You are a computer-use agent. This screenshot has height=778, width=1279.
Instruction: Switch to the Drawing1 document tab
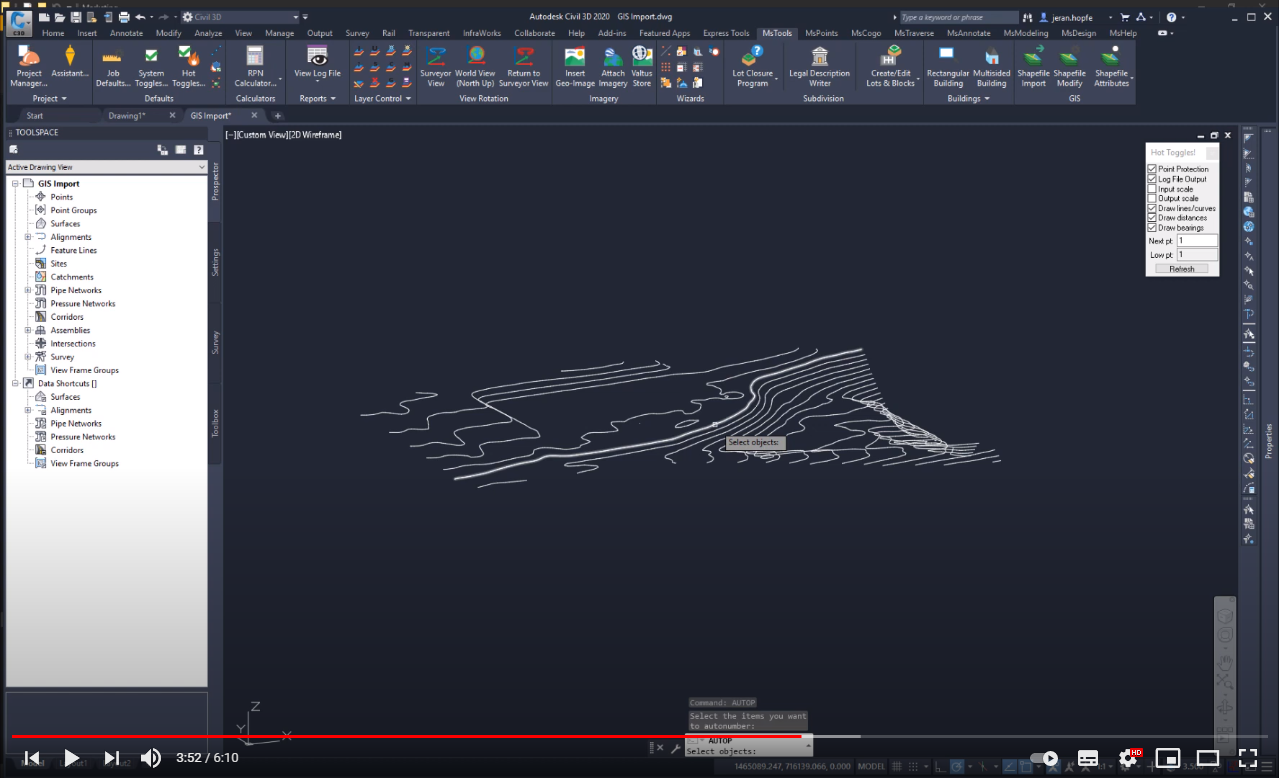tap(127, 116)
